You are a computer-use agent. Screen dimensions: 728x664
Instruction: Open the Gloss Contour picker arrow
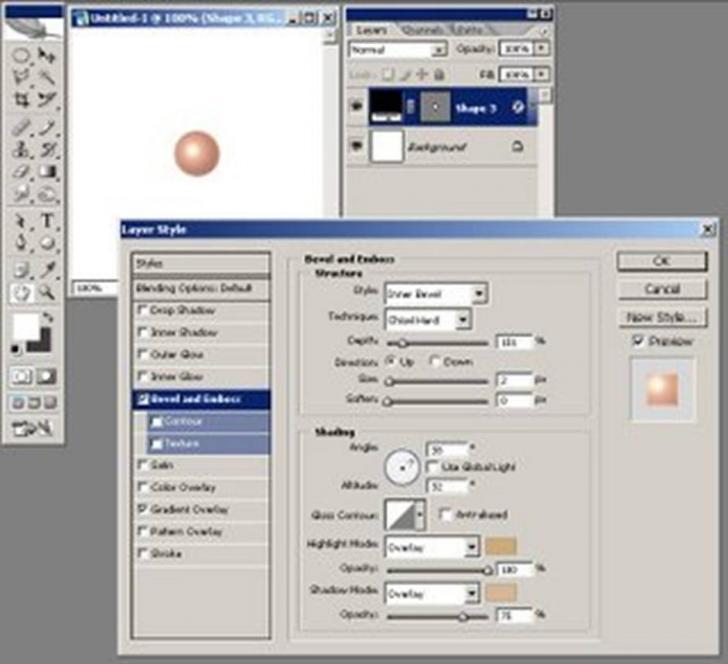pos(420,514)
